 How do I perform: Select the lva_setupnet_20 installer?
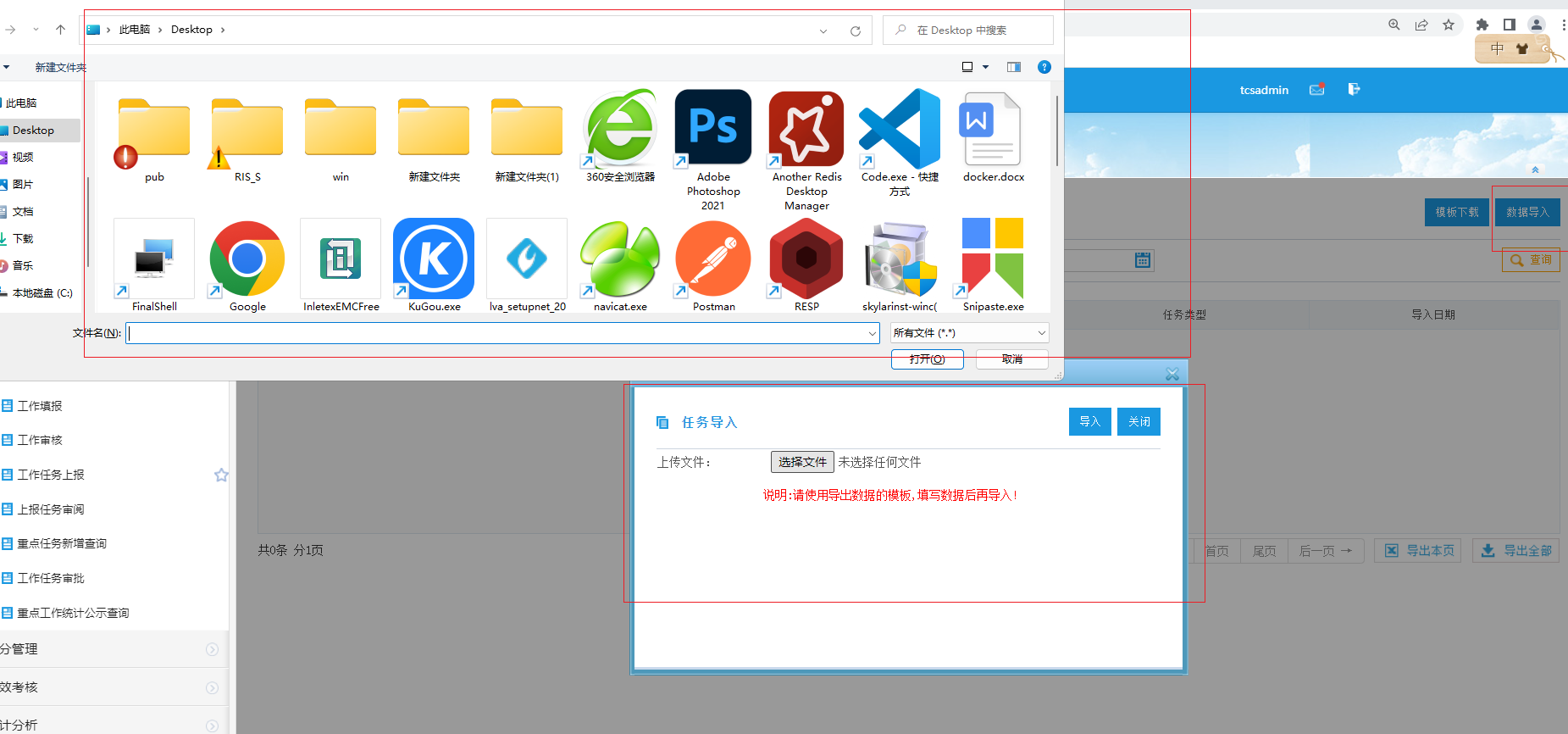click(x=526, y=265)
